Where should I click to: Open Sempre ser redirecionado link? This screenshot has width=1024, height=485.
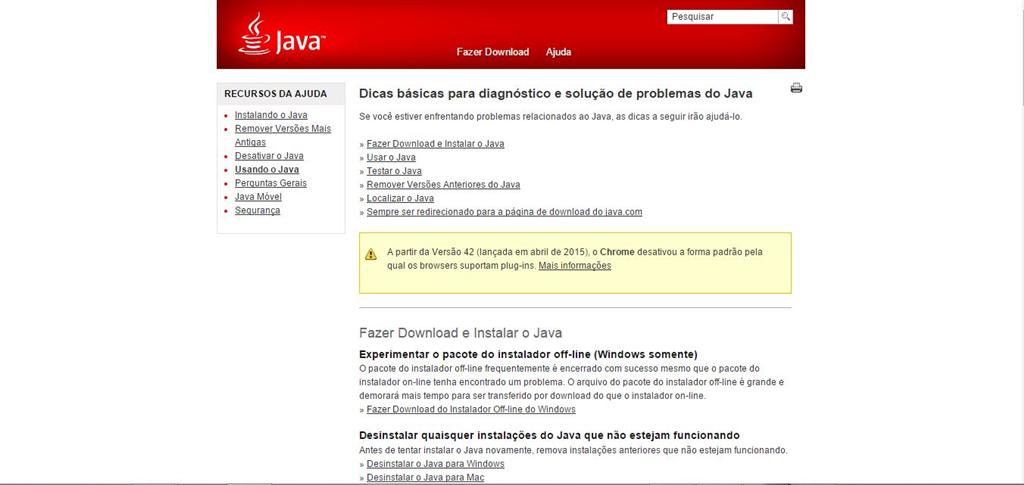pos(504,212)
